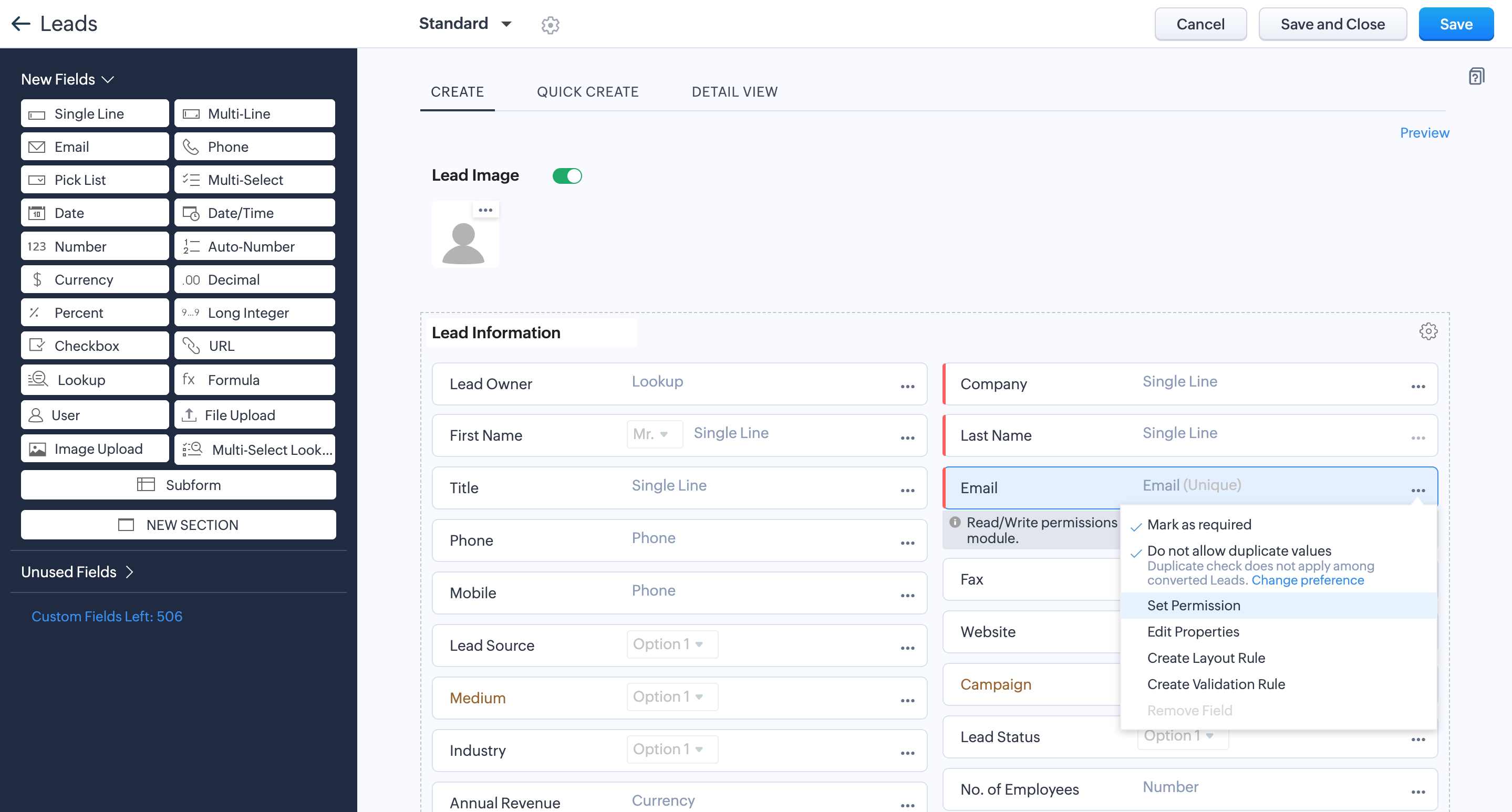Expand the New Fields panel chevron
The width and height of the screenshot is (1512, 812).
(x=109, y=80)
